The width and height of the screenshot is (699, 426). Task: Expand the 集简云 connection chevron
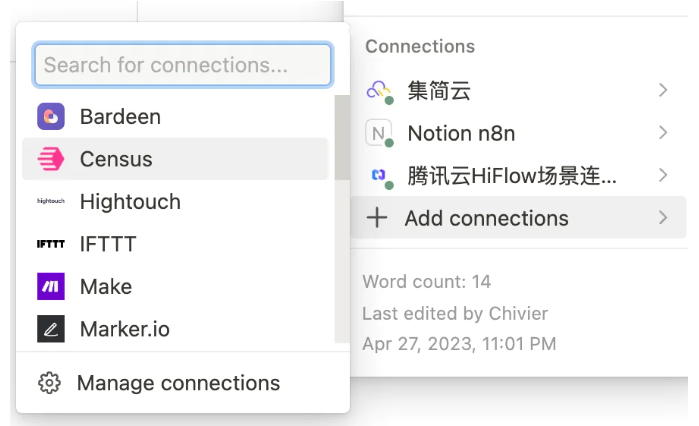point(663,90)
